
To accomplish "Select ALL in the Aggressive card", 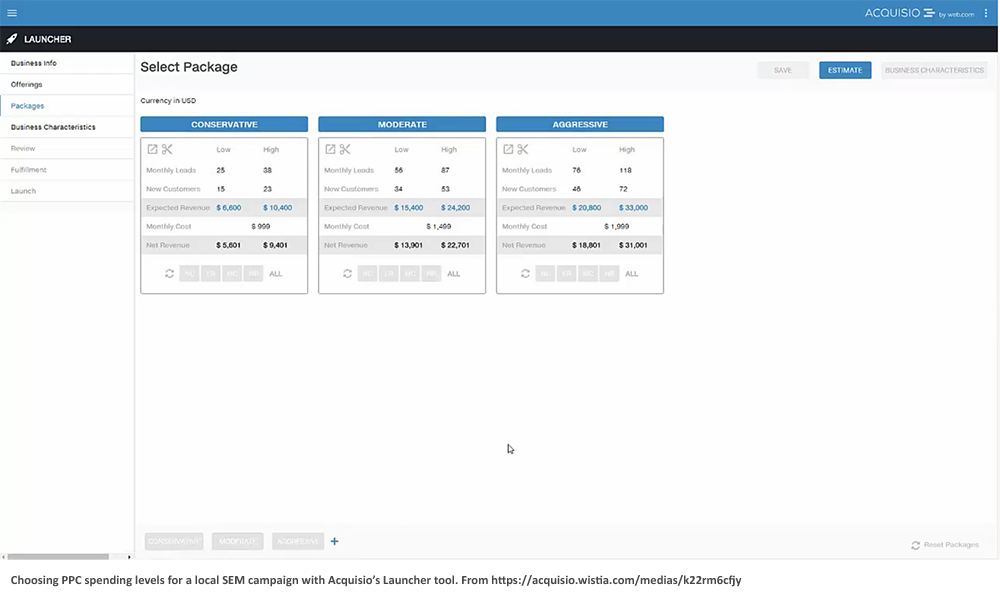I will (x=631, y=274).
